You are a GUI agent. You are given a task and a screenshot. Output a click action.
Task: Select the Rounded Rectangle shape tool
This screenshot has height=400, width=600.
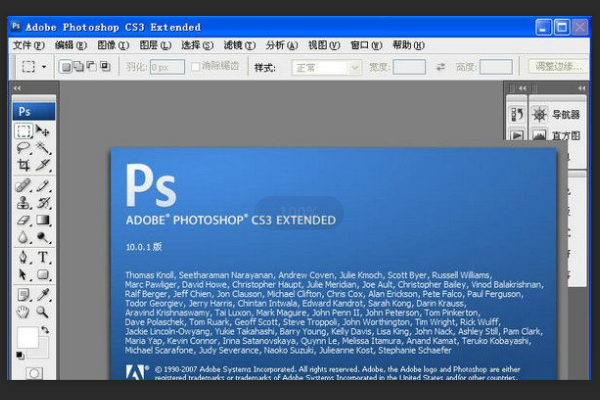tap(43, 274)
